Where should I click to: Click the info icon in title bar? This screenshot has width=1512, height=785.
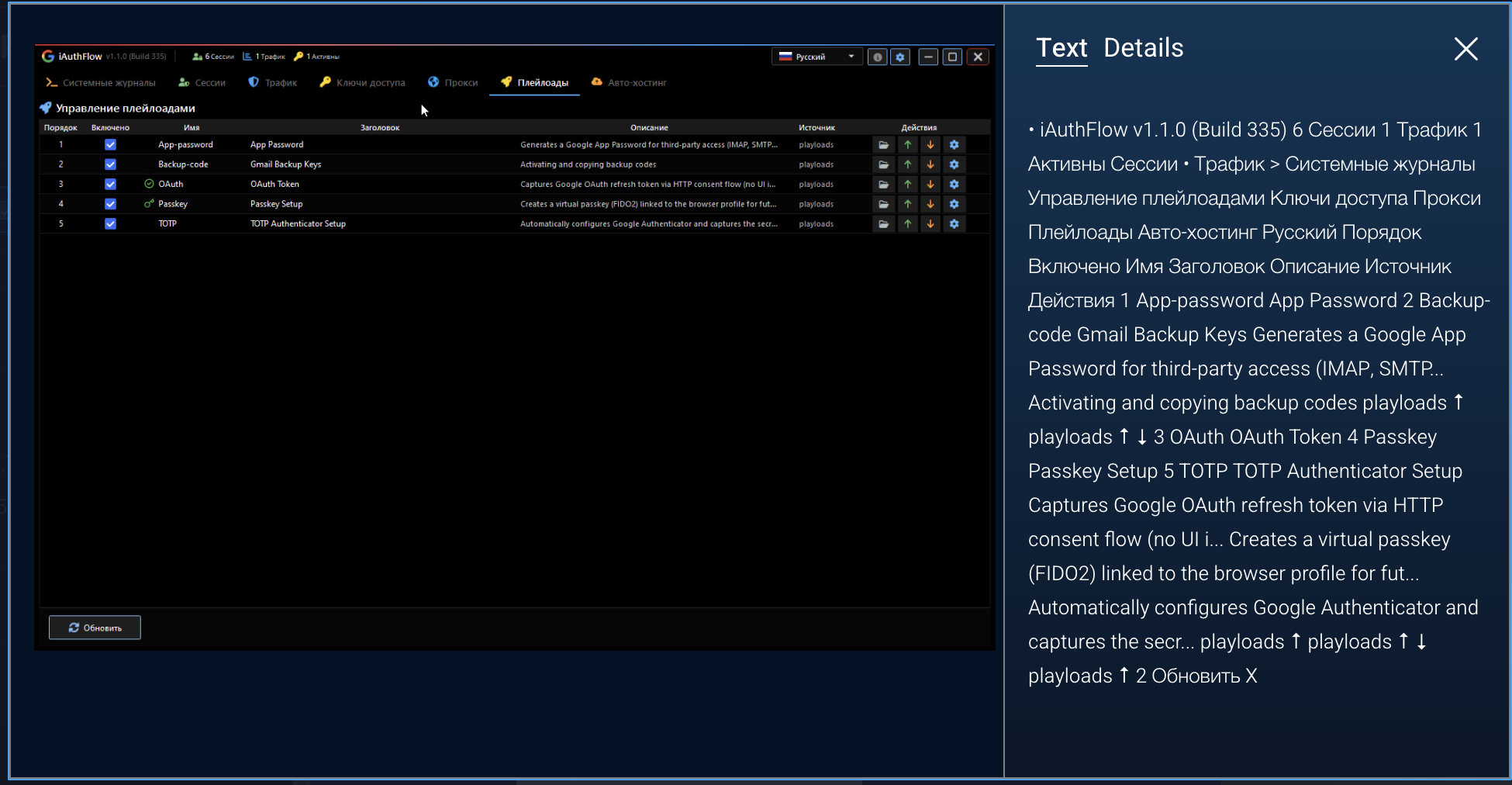(878, 57)
